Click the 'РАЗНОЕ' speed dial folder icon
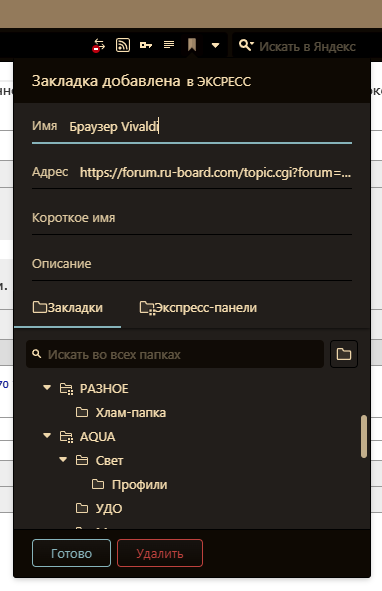 point(66,389)
